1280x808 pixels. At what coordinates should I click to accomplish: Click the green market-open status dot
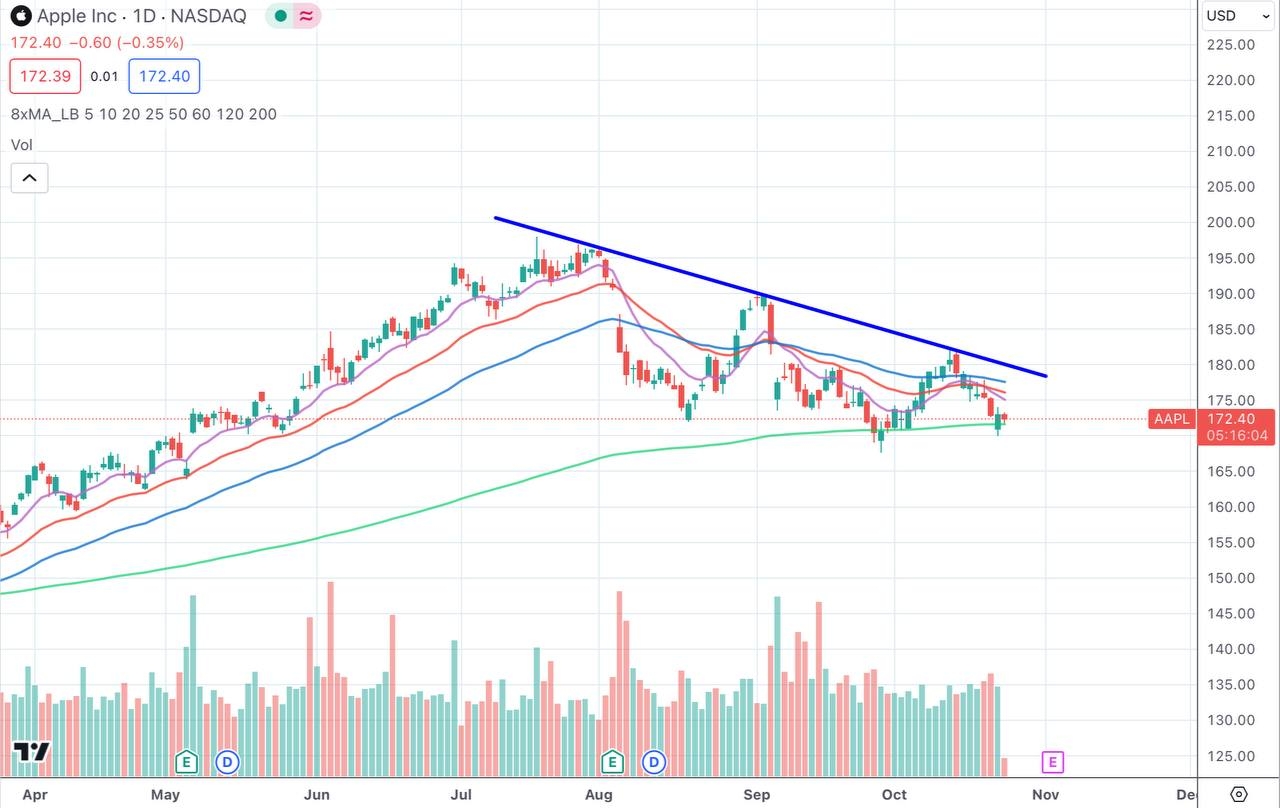tap(281, 16)
